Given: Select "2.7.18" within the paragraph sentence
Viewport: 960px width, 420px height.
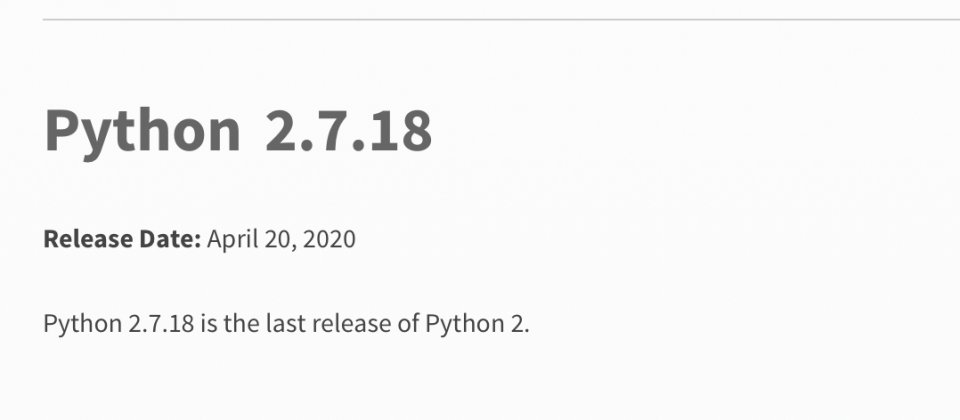Looking at the screenshot, I should click(162, 323).
